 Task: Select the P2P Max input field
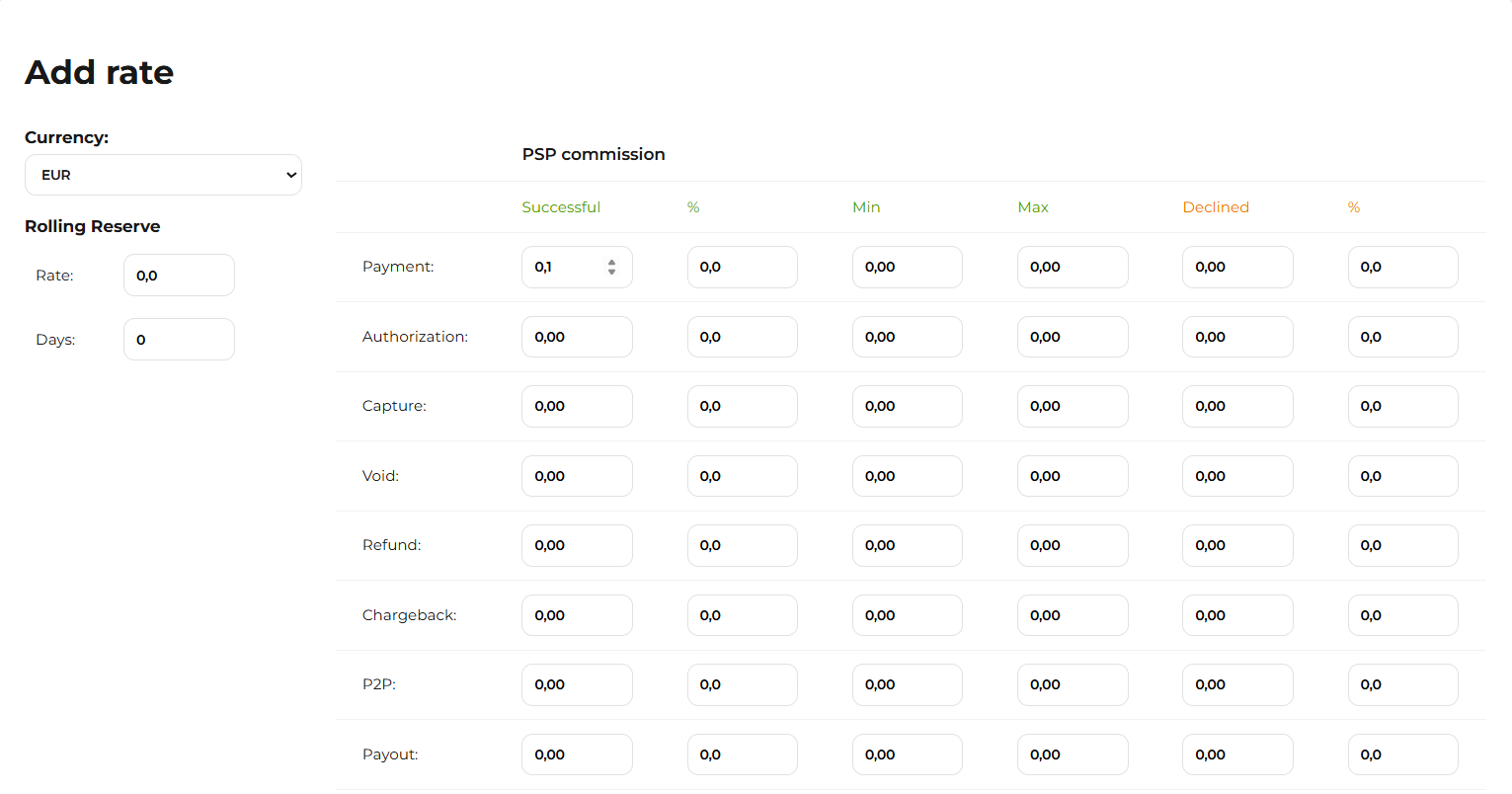tap(1072, 685)
